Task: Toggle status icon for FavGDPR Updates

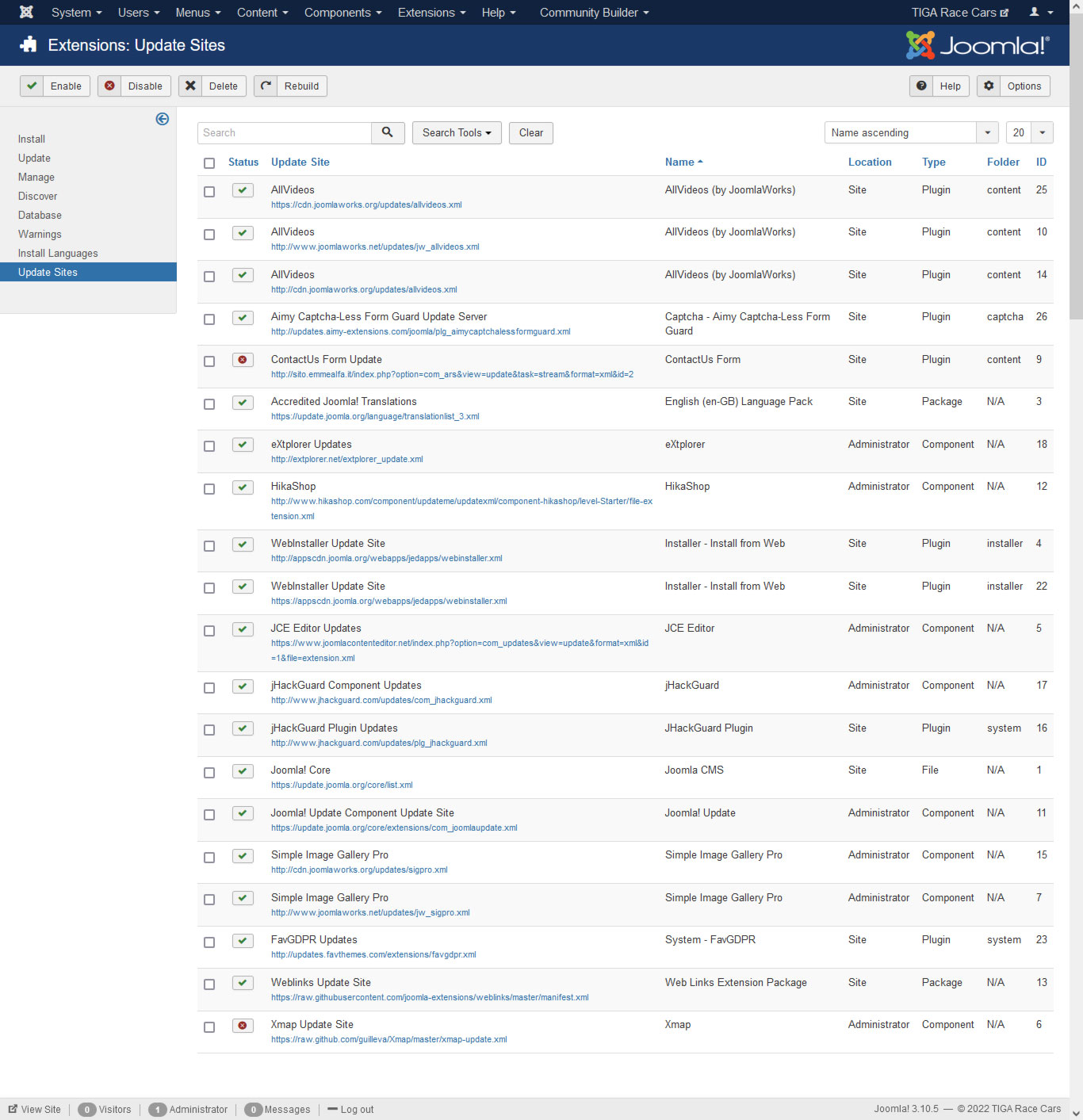Action: (243, 941)
